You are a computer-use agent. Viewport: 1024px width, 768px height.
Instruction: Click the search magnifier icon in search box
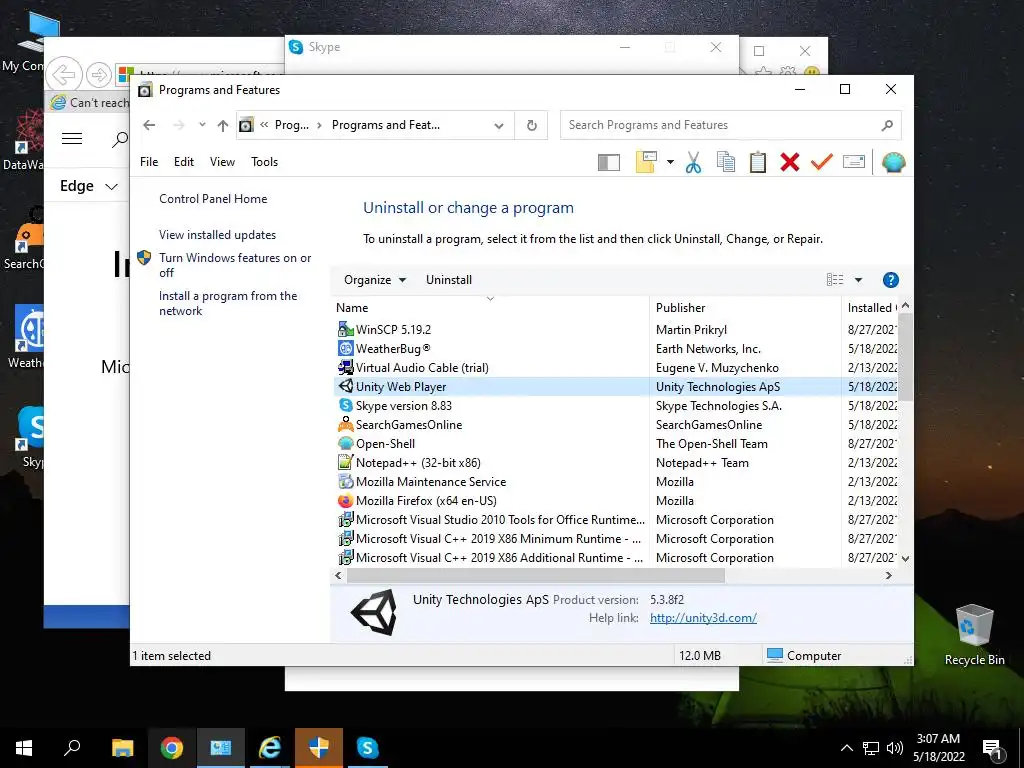[x=887, y=125]
